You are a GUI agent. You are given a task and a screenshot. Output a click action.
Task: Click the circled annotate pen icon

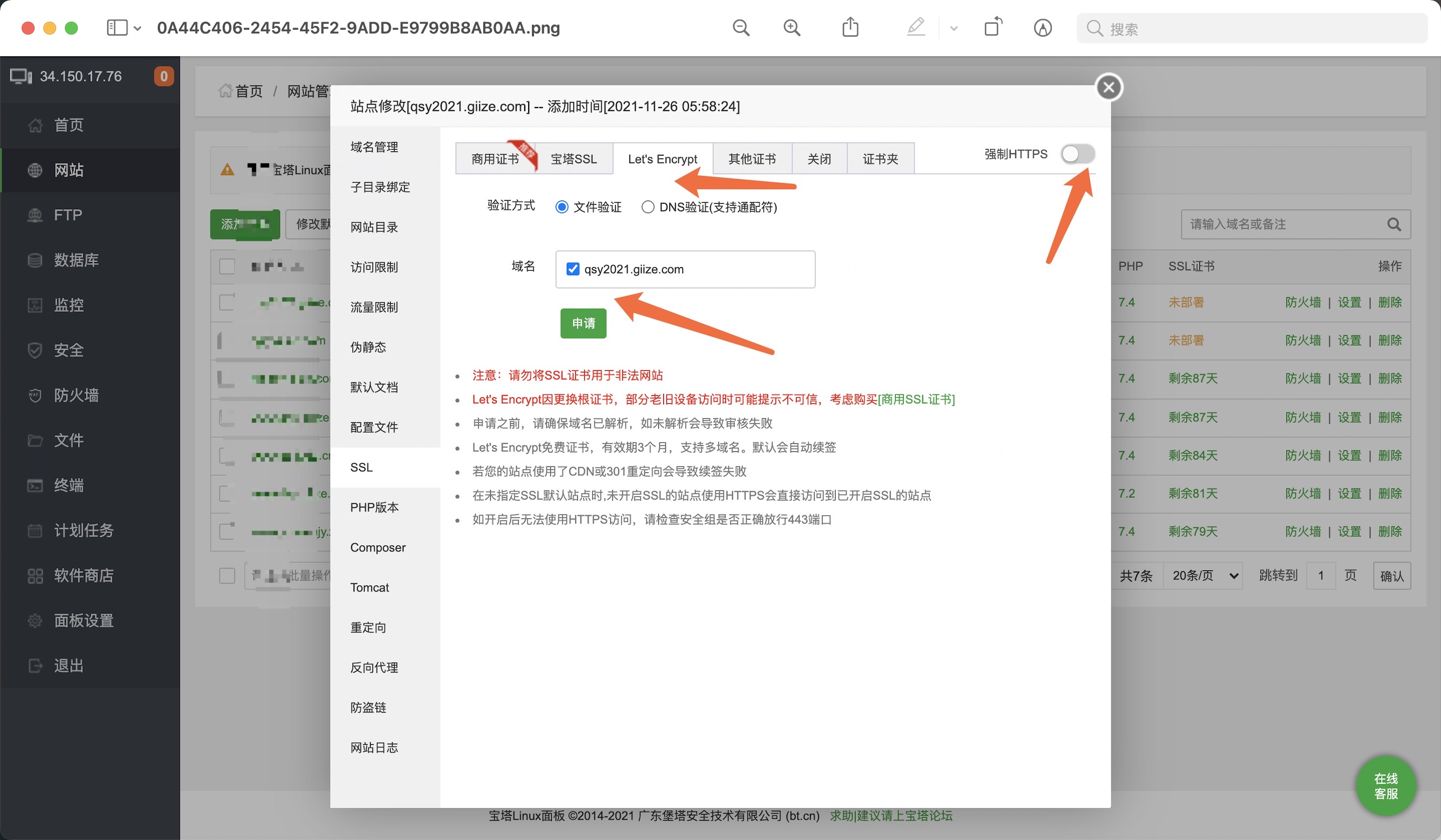click(1043, 28)
